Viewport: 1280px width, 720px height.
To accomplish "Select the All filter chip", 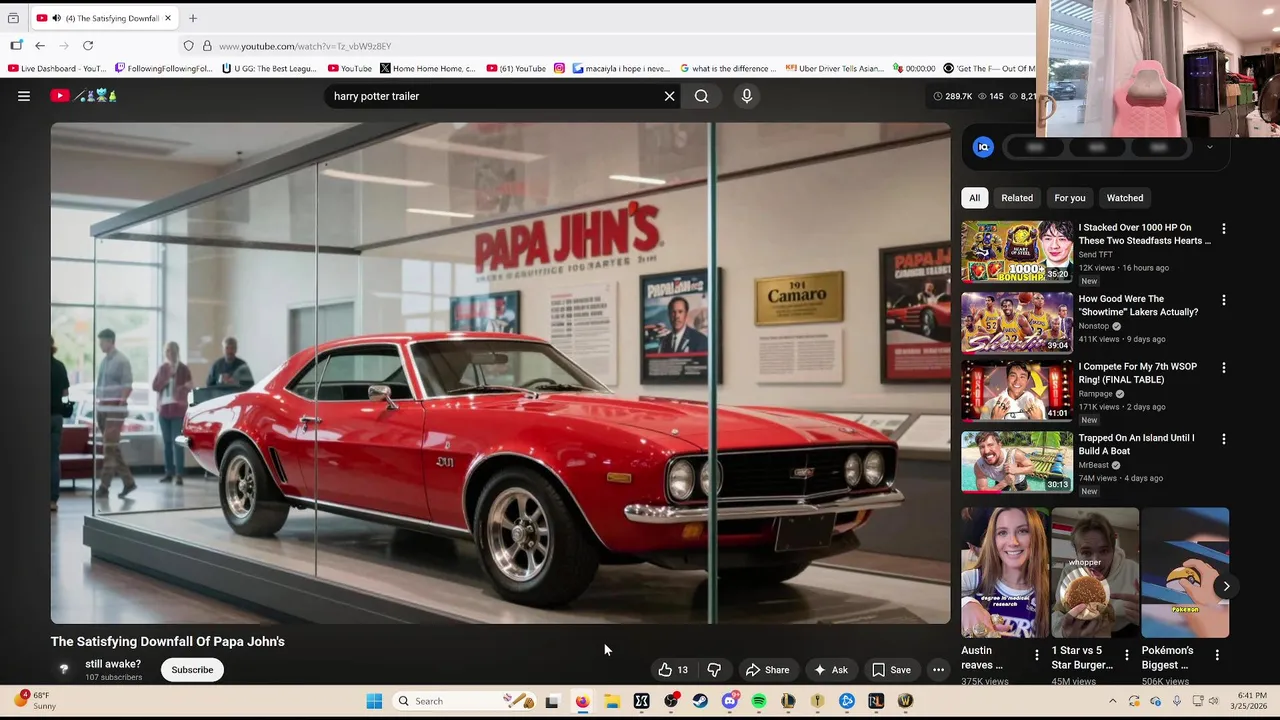I will tap(974, 198).
